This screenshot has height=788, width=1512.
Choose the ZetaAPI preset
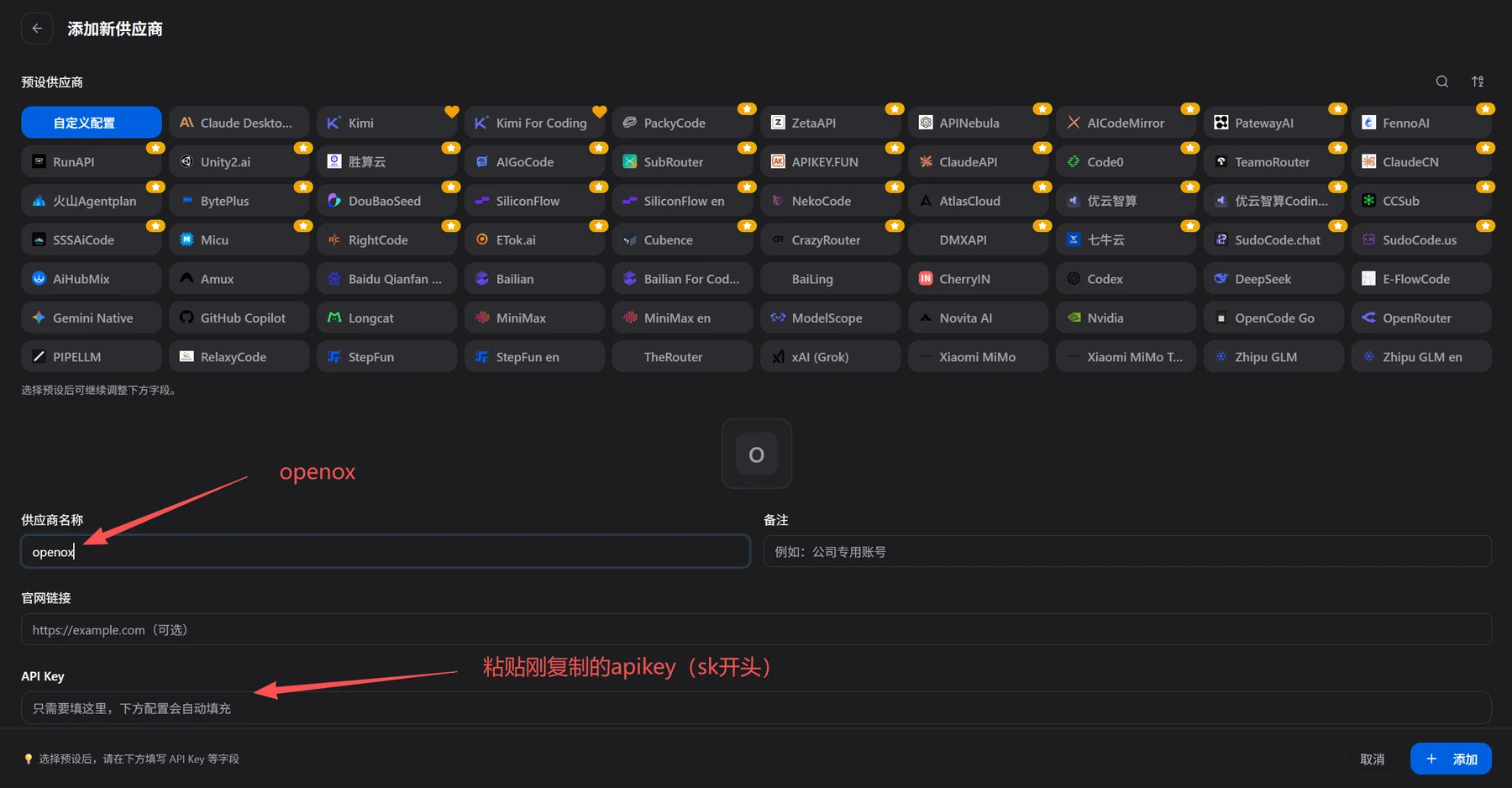[831, 123]
